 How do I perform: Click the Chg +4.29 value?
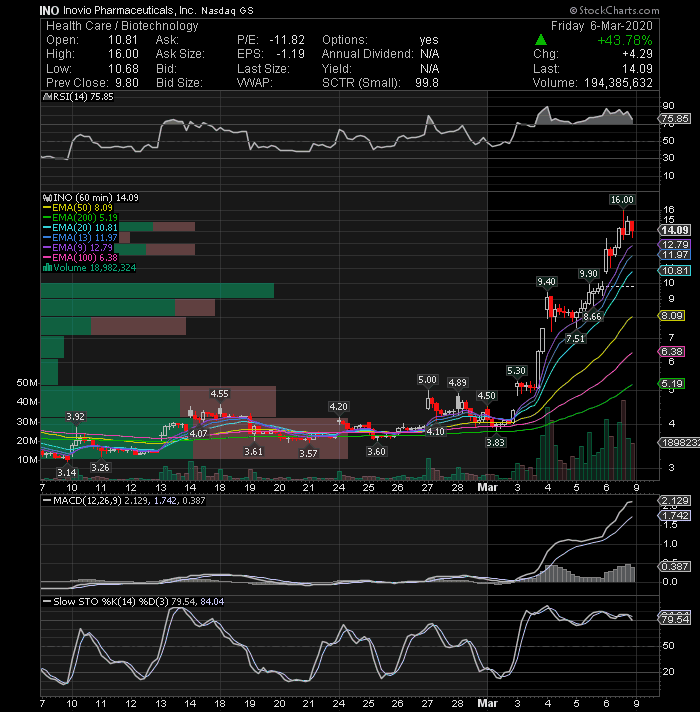(x=637, y=54)
